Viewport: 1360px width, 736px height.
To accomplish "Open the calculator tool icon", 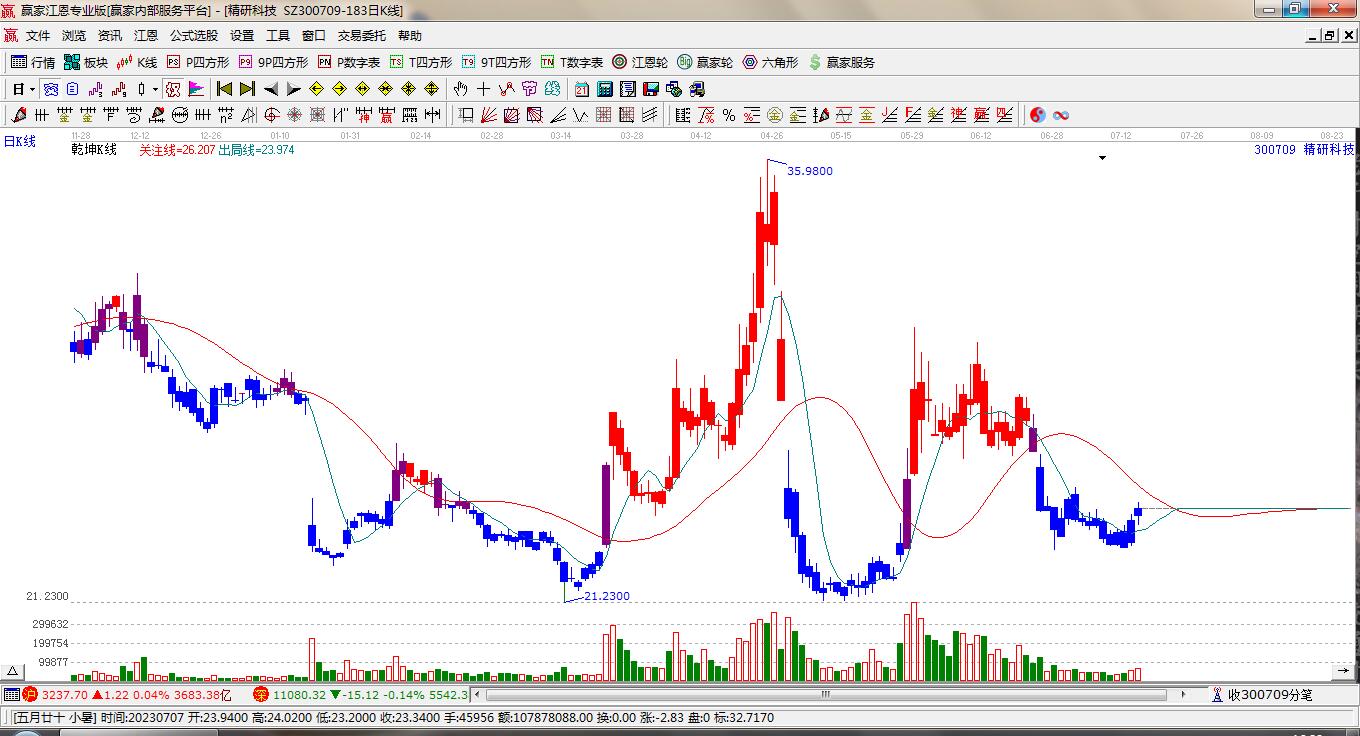I will [604, 89].
